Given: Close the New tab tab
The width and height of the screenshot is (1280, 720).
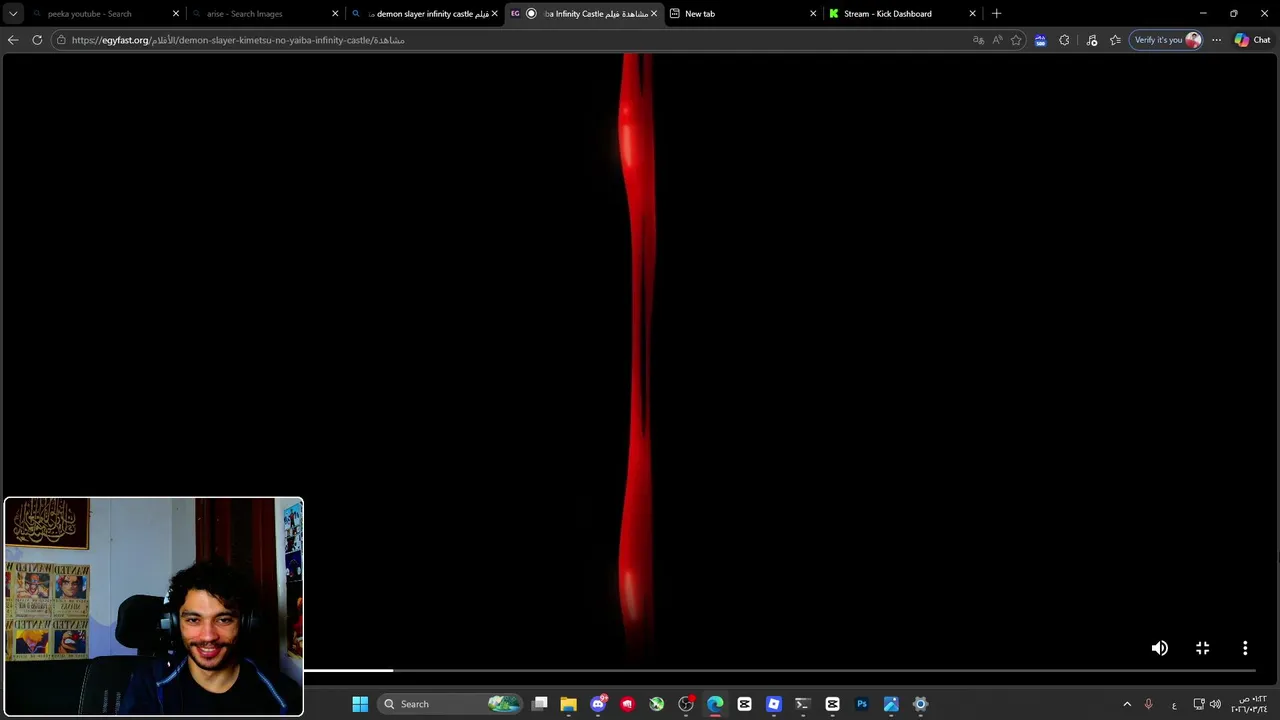Looking at the screenshot, I should click(x=813, y=14).
